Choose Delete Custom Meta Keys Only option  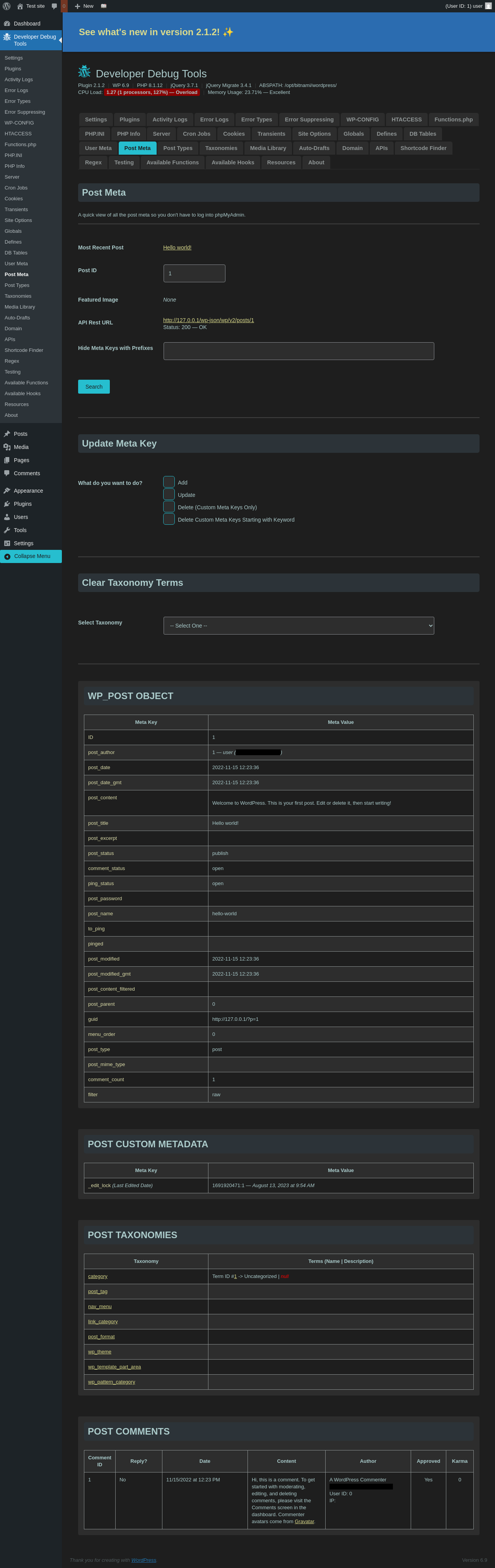[169, 507]
